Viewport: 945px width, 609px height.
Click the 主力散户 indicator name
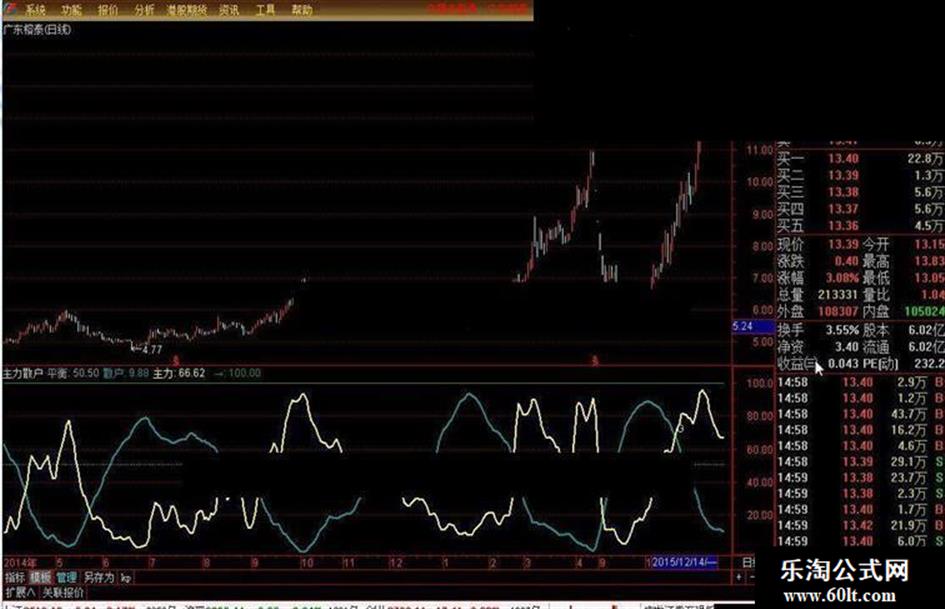coord(24,373)
